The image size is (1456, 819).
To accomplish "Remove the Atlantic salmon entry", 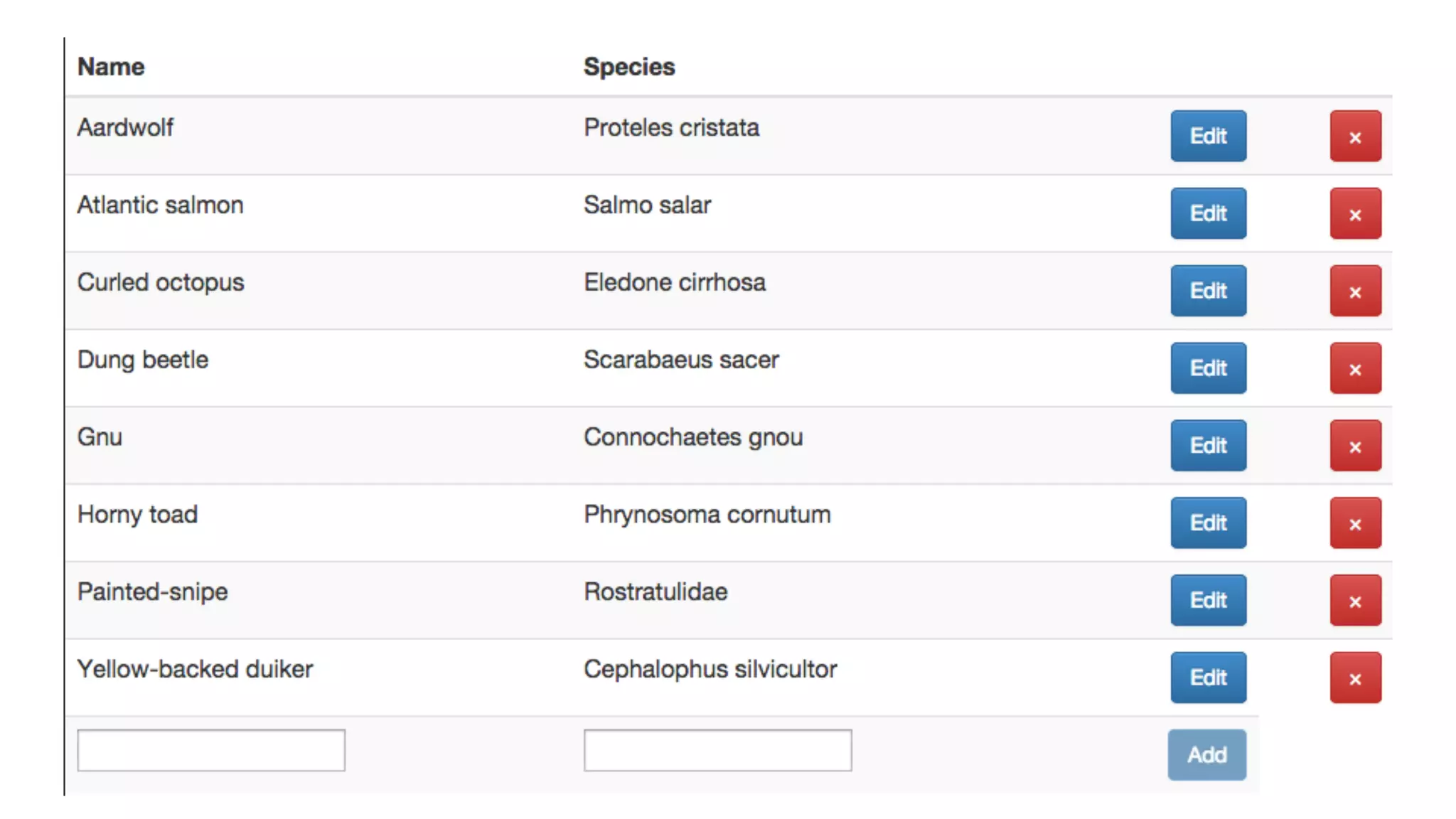I will [1355, 214].
